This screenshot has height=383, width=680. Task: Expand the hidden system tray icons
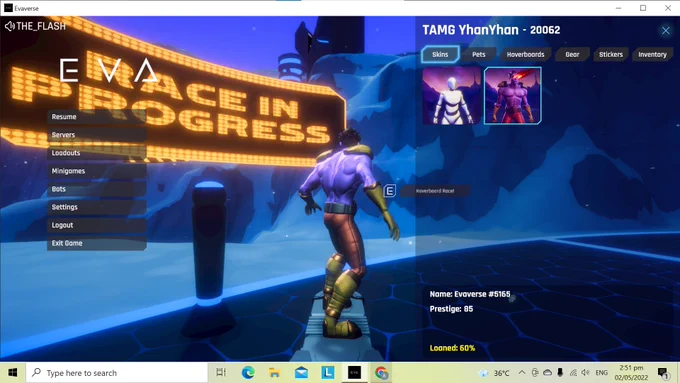522,373
